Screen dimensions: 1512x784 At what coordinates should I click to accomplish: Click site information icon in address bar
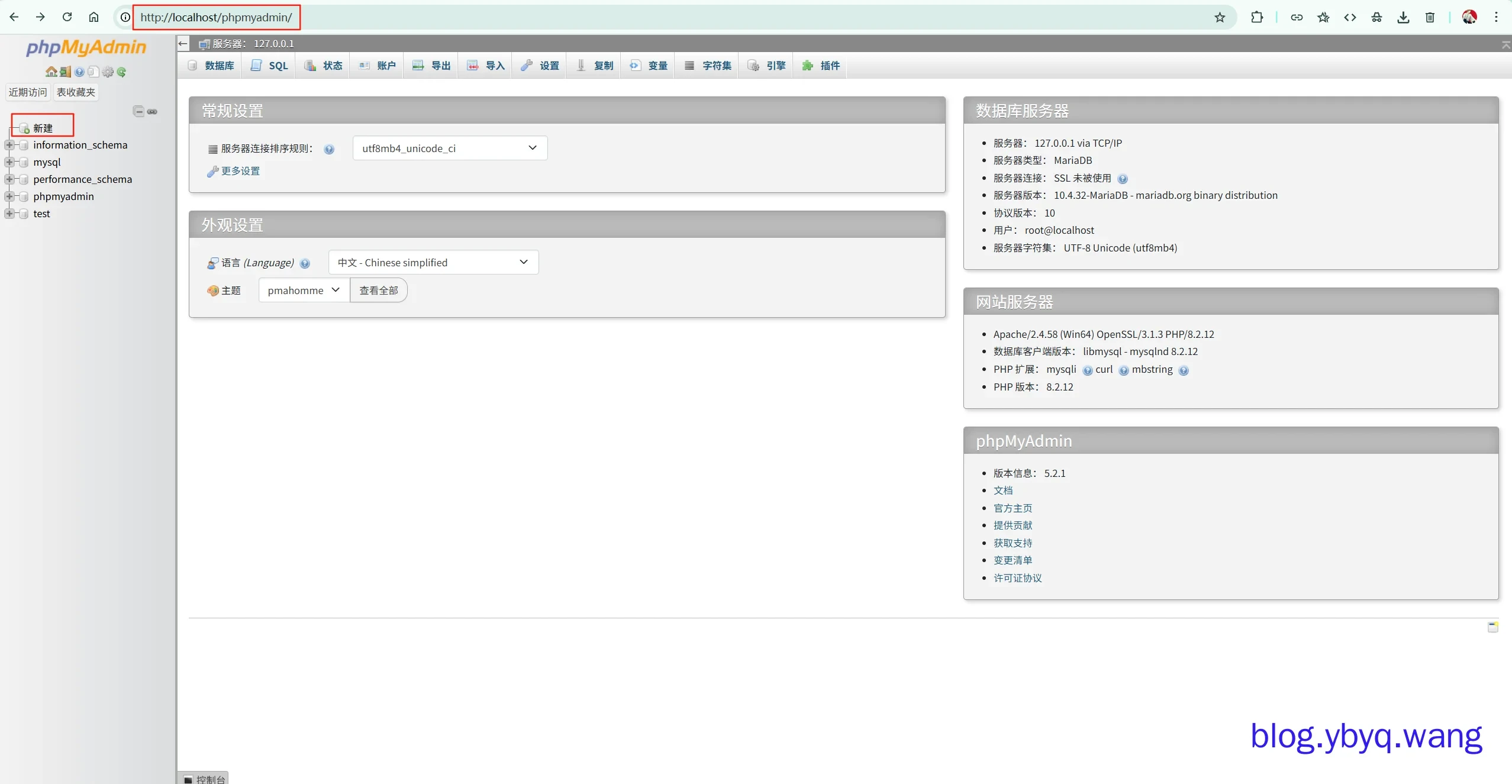coord(125,17)
